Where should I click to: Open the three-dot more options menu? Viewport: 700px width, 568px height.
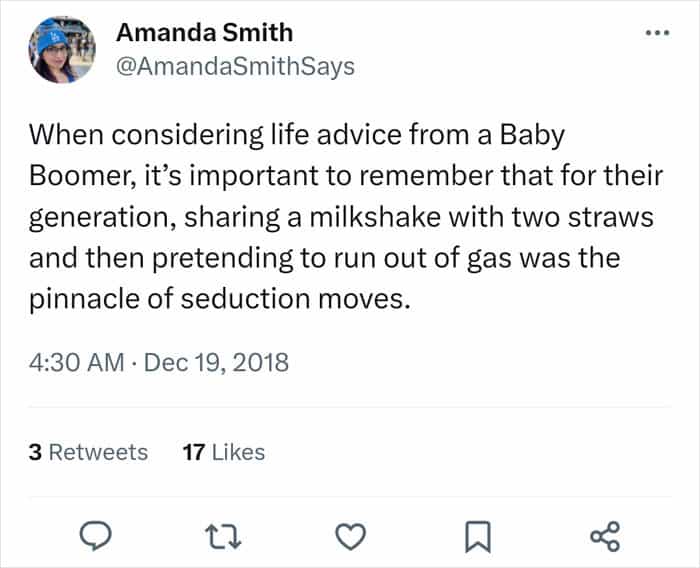coord(656,31)
